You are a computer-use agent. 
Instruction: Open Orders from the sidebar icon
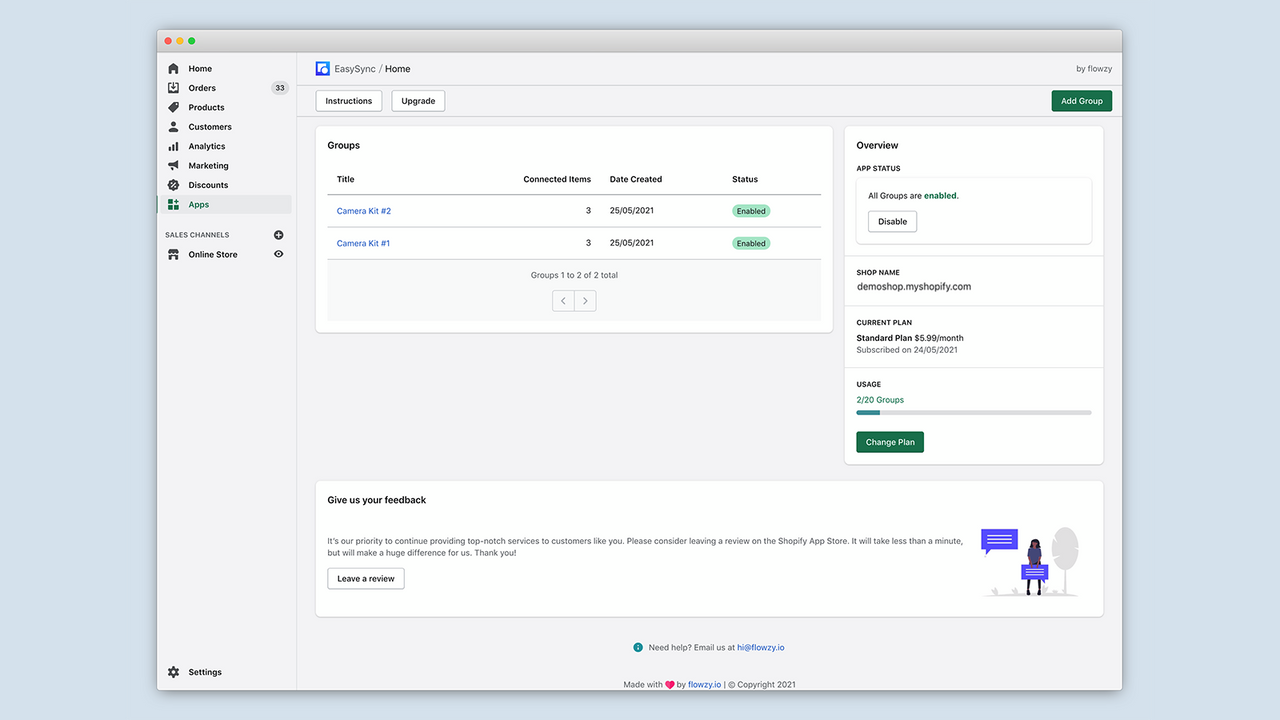[x=172, y=87]
